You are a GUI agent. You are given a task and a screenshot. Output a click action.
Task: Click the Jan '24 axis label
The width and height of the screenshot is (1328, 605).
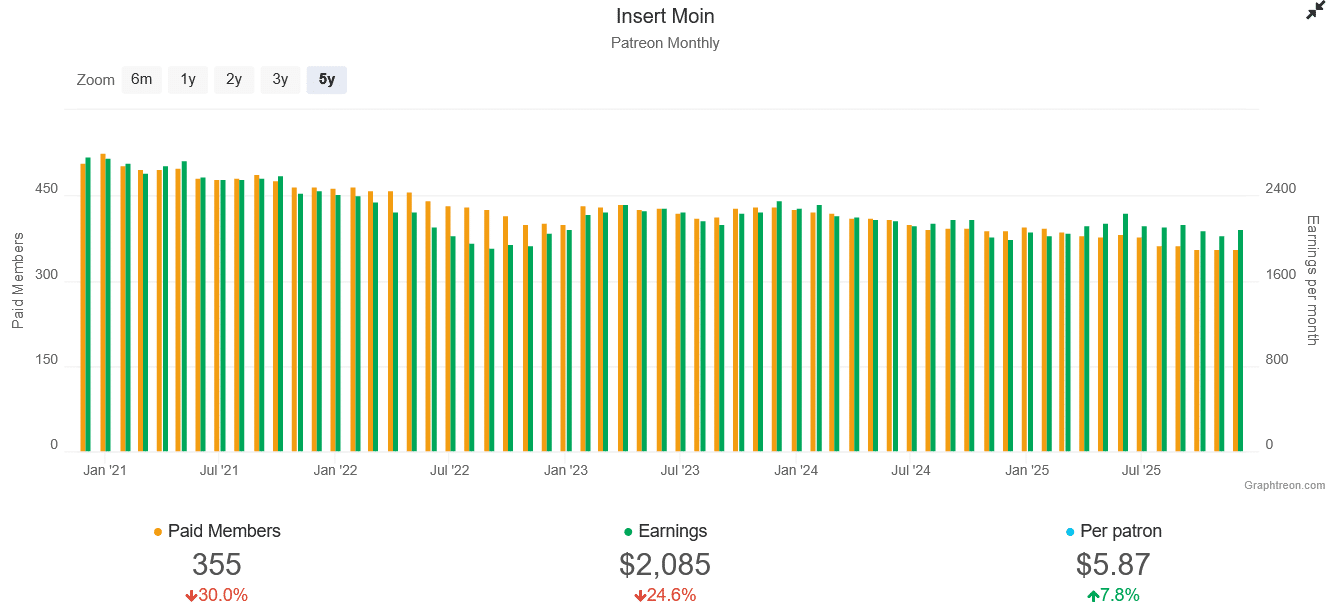(x=796, y=469)
